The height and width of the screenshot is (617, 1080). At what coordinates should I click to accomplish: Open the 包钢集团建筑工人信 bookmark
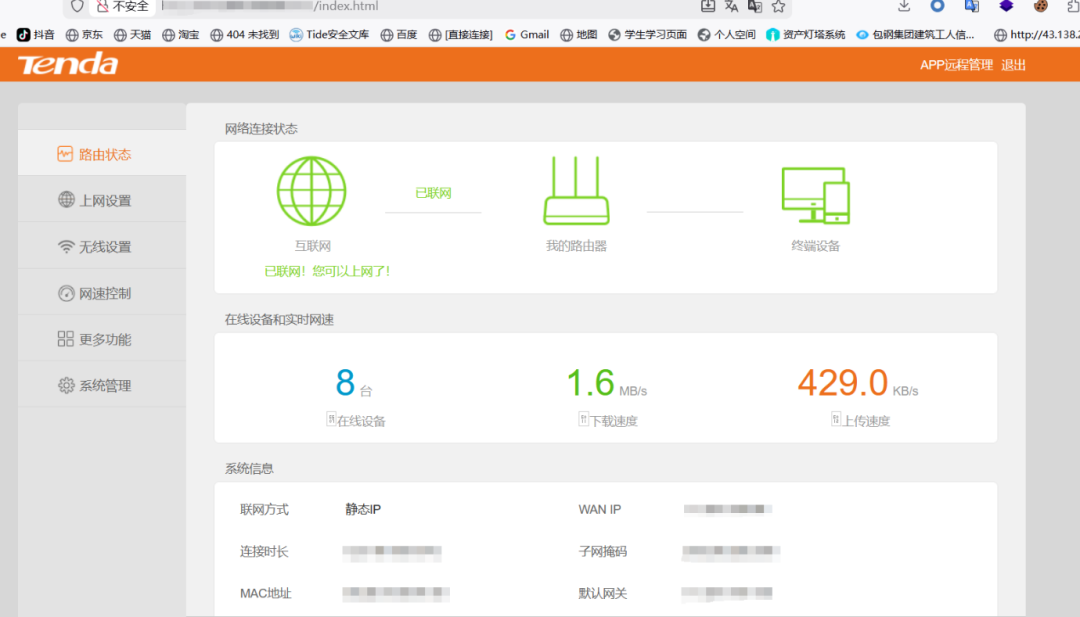[915, 34]
